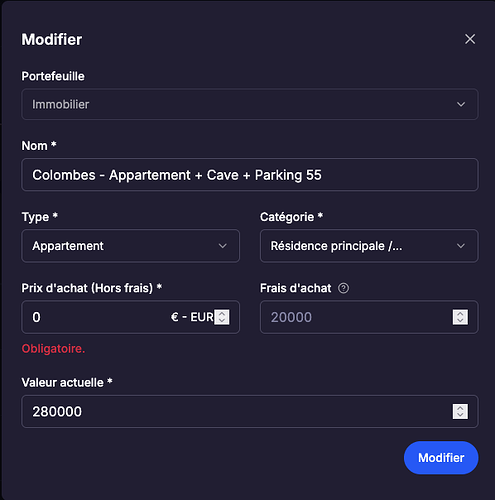Close the Modifier dialog with the X

click(x=470, y=39)
